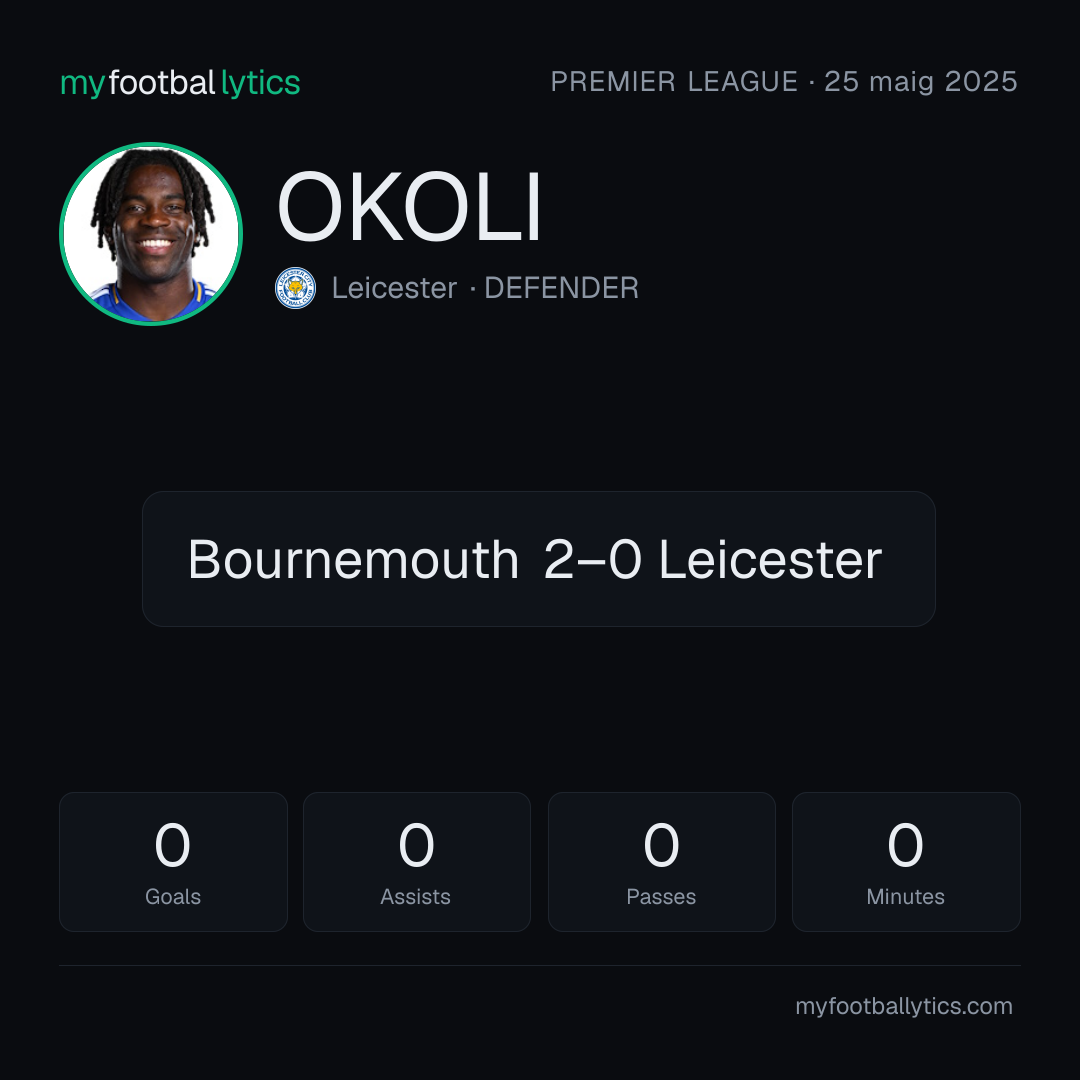Select the DEFENDER position label

pos(561,288)
